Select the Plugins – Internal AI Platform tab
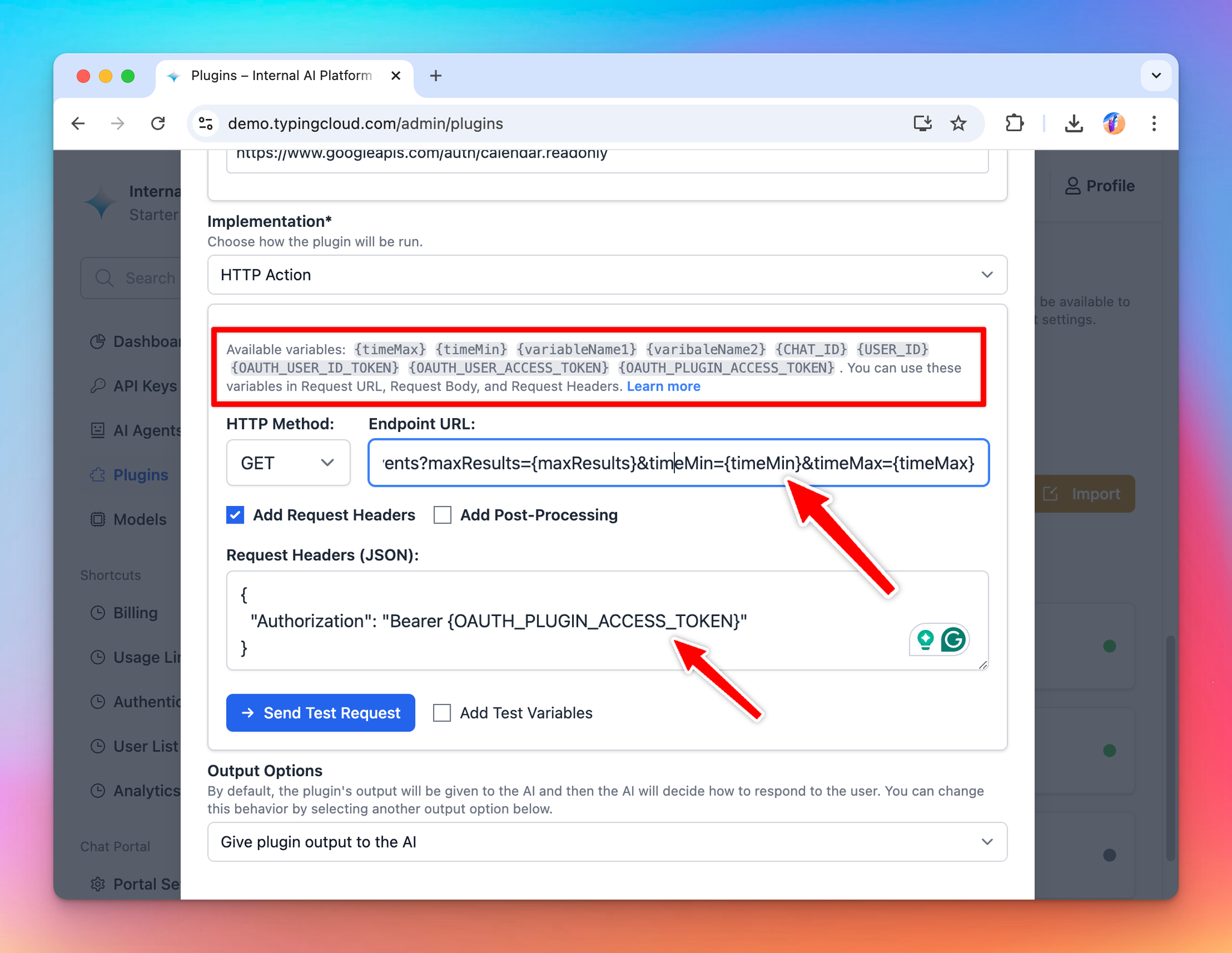 (x=281, y=76)
